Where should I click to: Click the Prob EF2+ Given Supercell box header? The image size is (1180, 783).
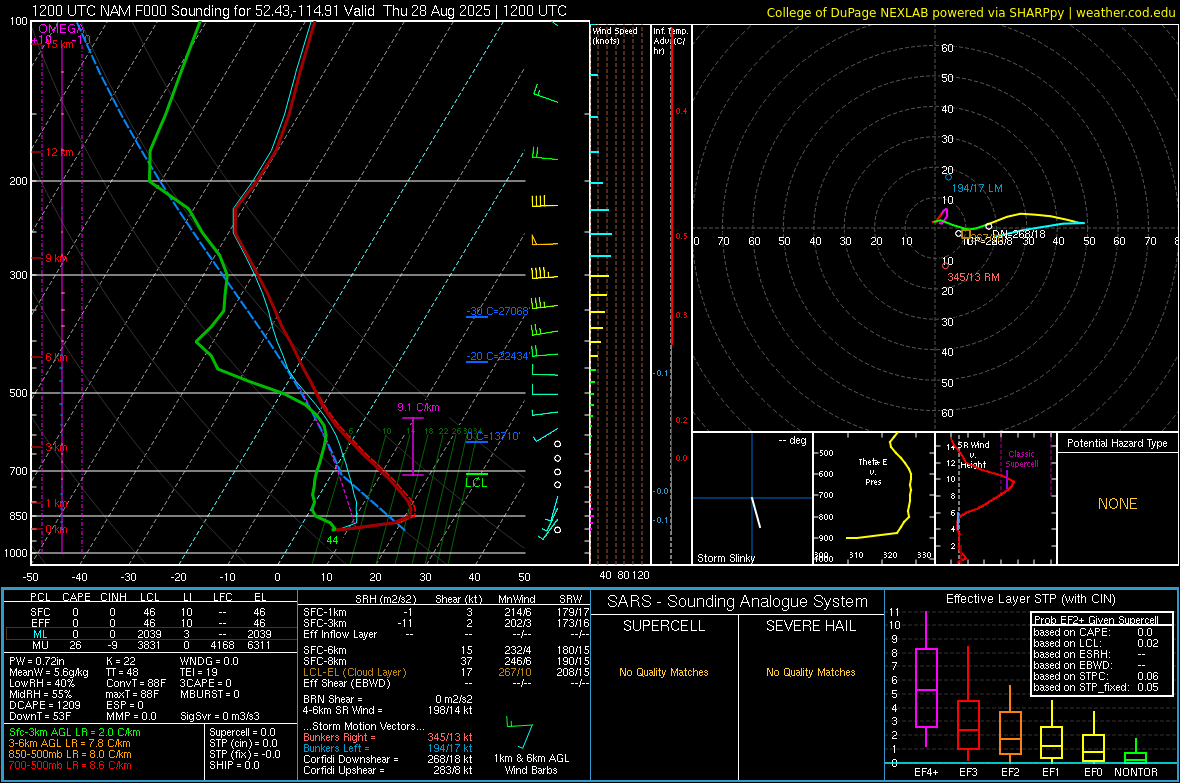pos(1096,620)
